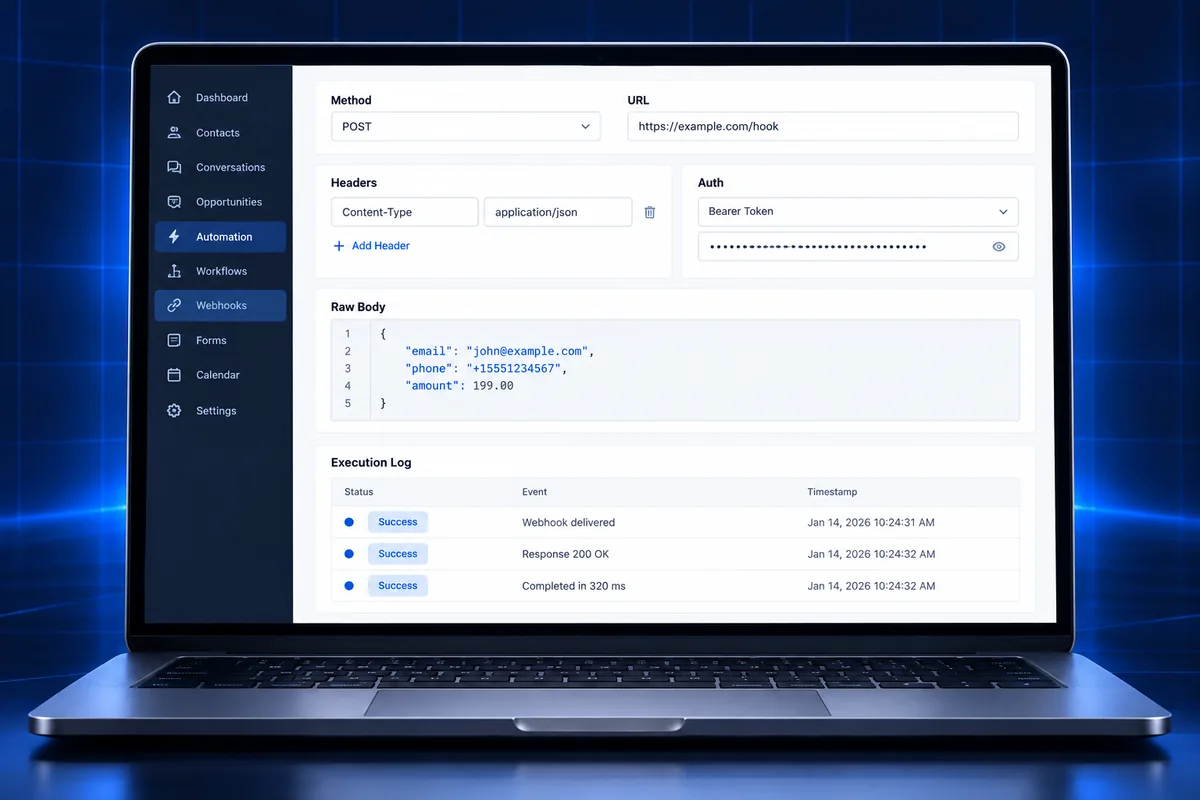Reveal the bearer token with the eye icon
This screenshot has height=800, width=1200.
pyautogui.click(x=998, y=247)
